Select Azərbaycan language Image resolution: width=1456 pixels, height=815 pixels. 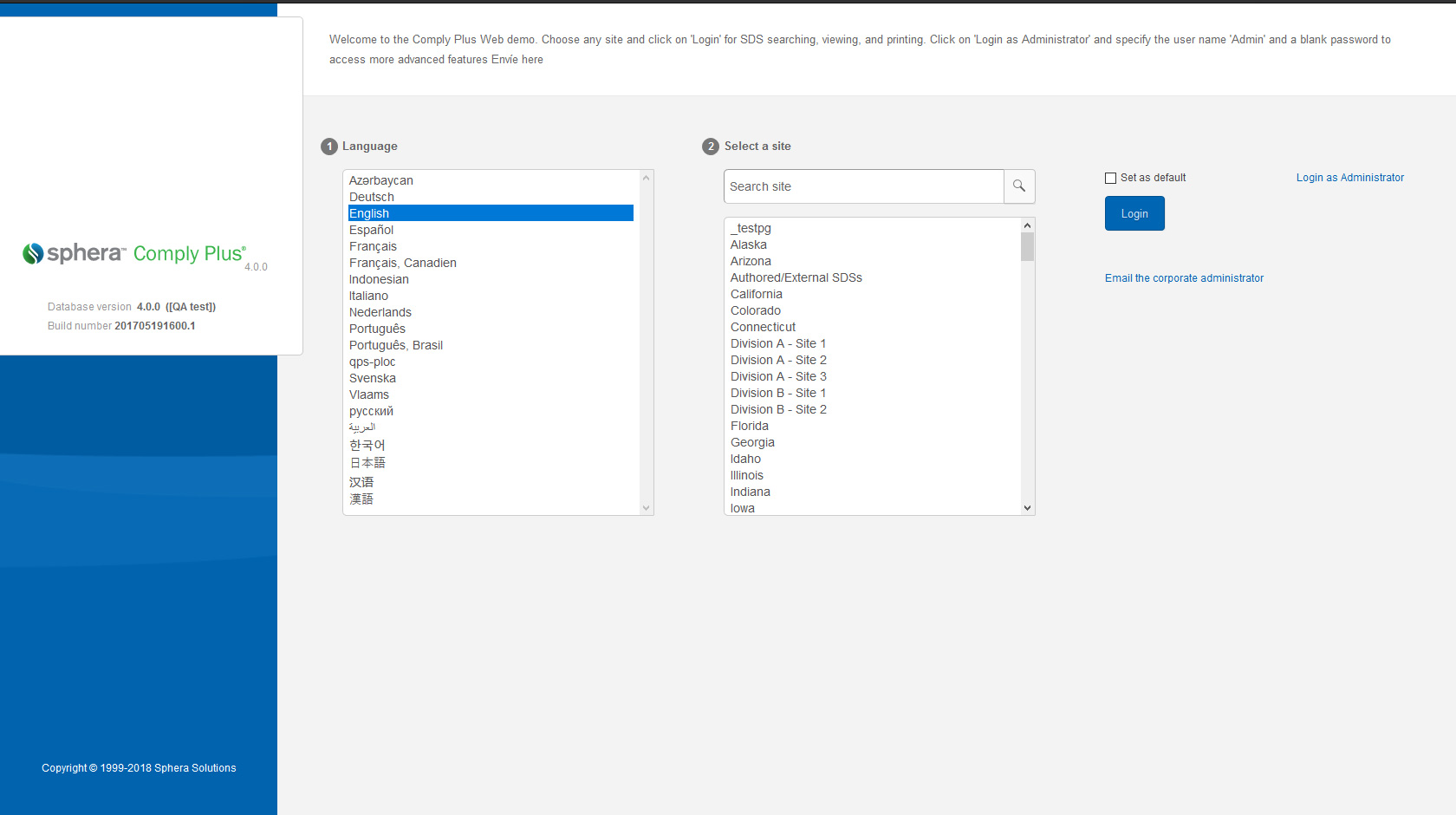491,180
